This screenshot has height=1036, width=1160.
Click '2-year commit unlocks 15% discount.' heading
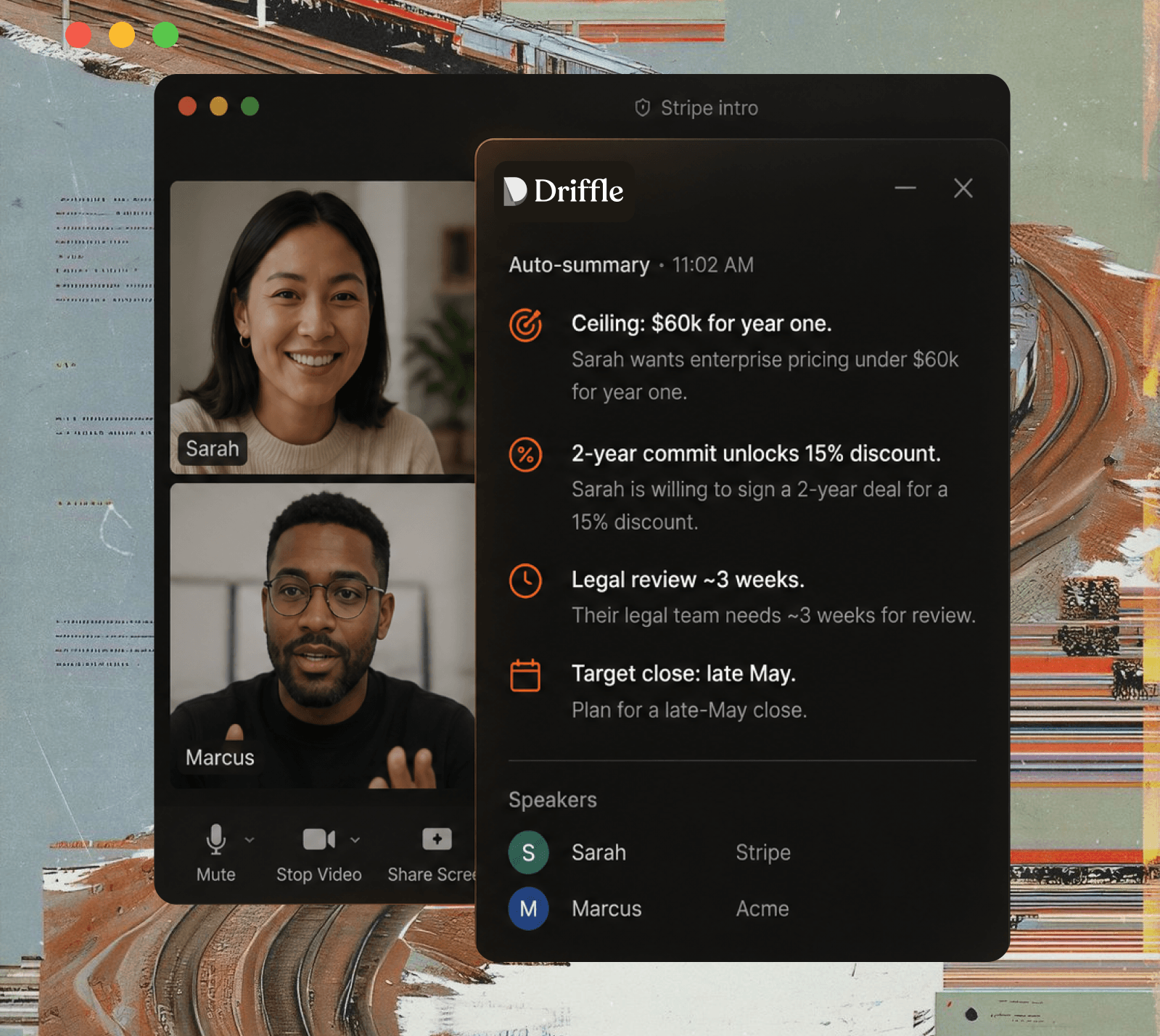point(756,454)
